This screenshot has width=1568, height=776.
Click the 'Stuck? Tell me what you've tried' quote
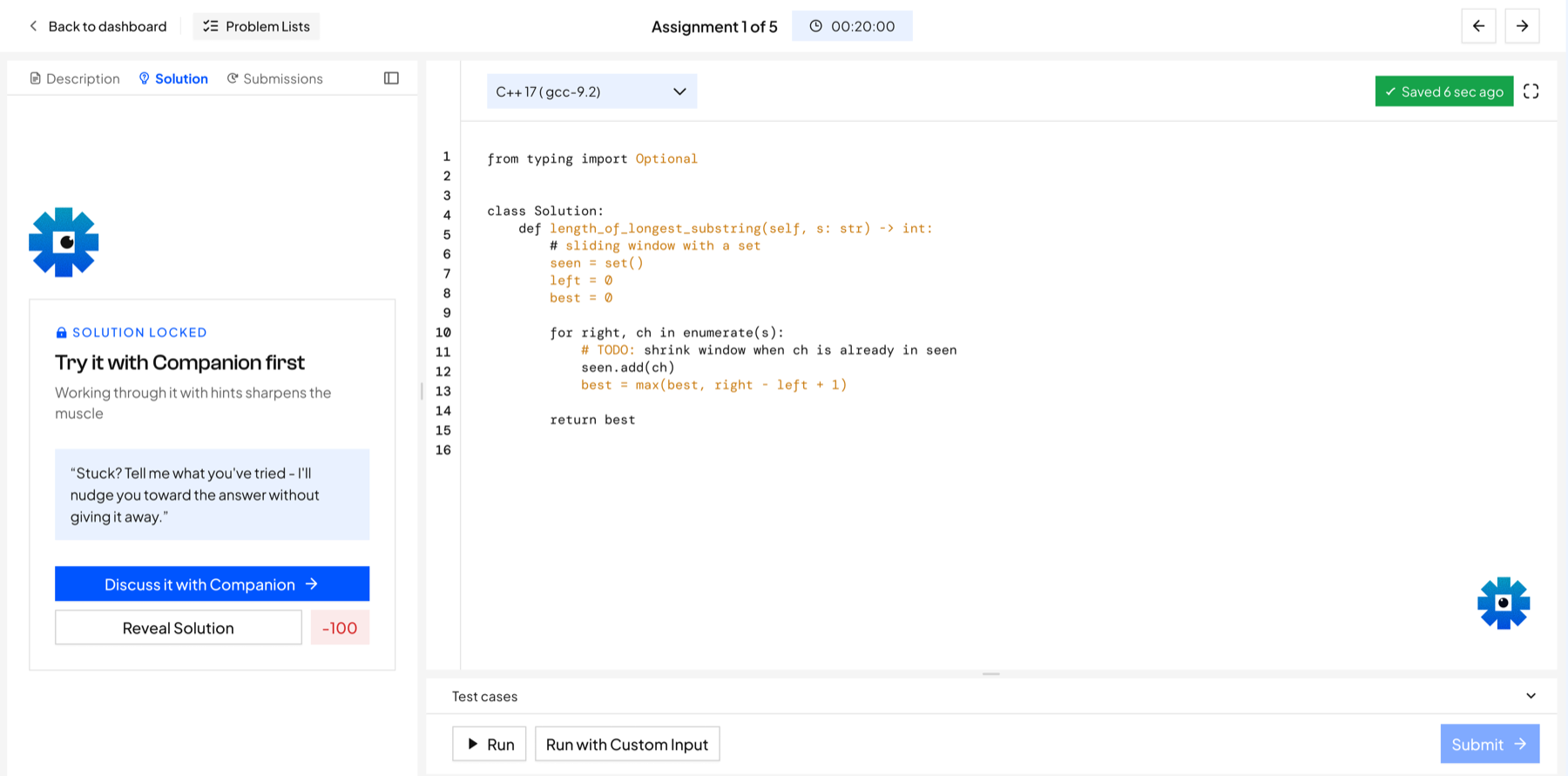point(212,495)
